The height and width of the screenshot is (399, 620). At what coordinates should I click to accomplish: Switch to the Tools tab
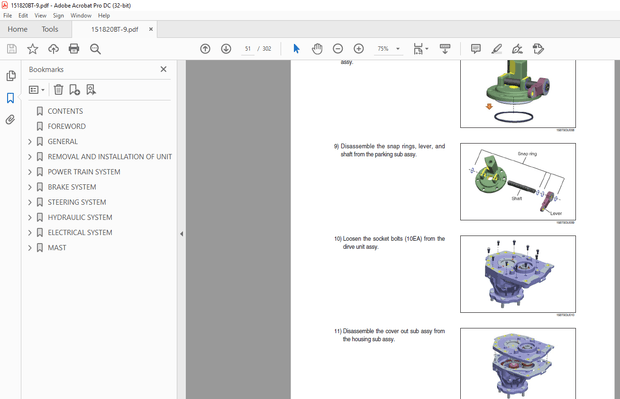coord(50,29)
